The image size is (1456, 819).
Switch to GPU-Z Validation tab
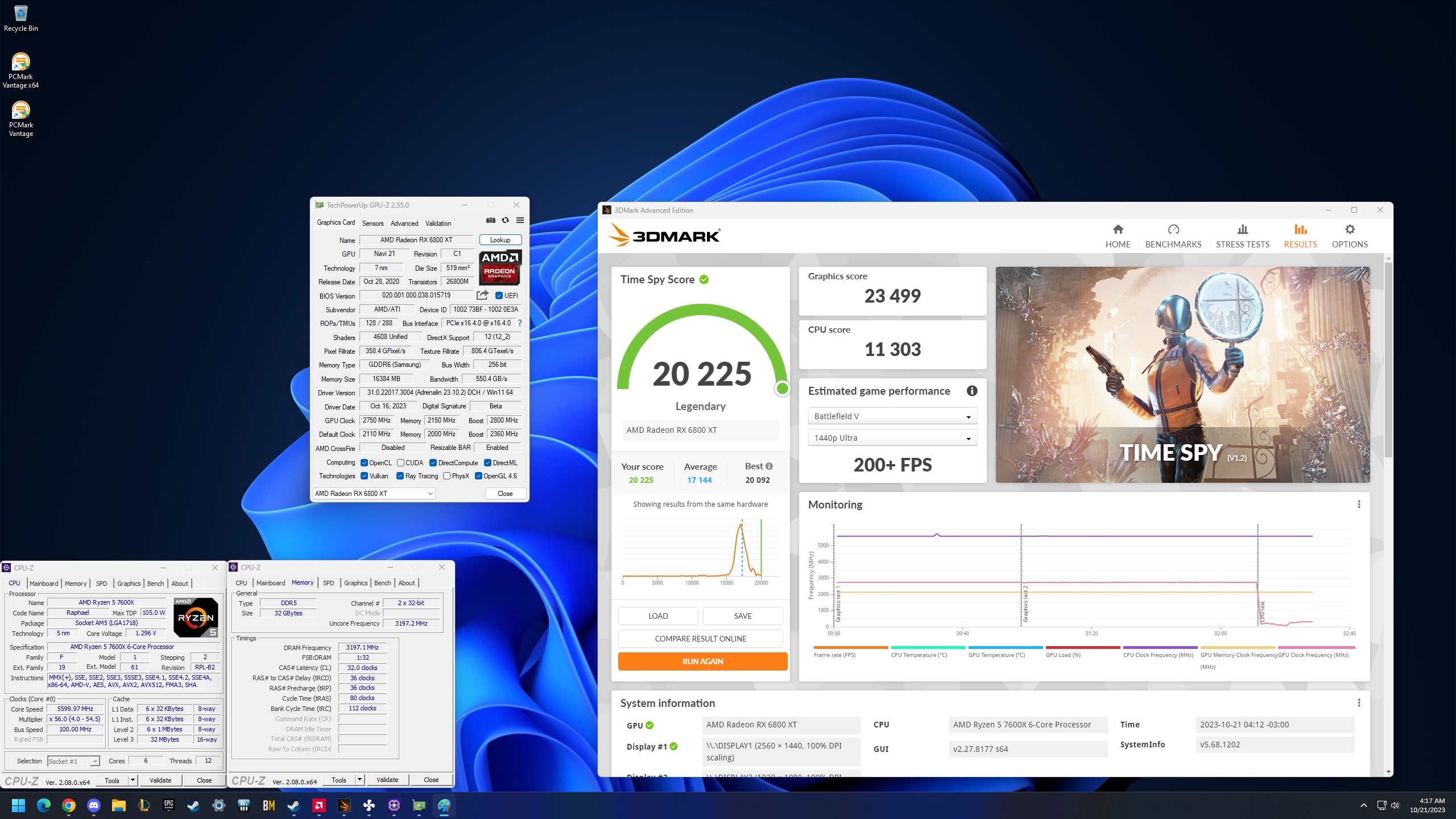pos(438,224)
